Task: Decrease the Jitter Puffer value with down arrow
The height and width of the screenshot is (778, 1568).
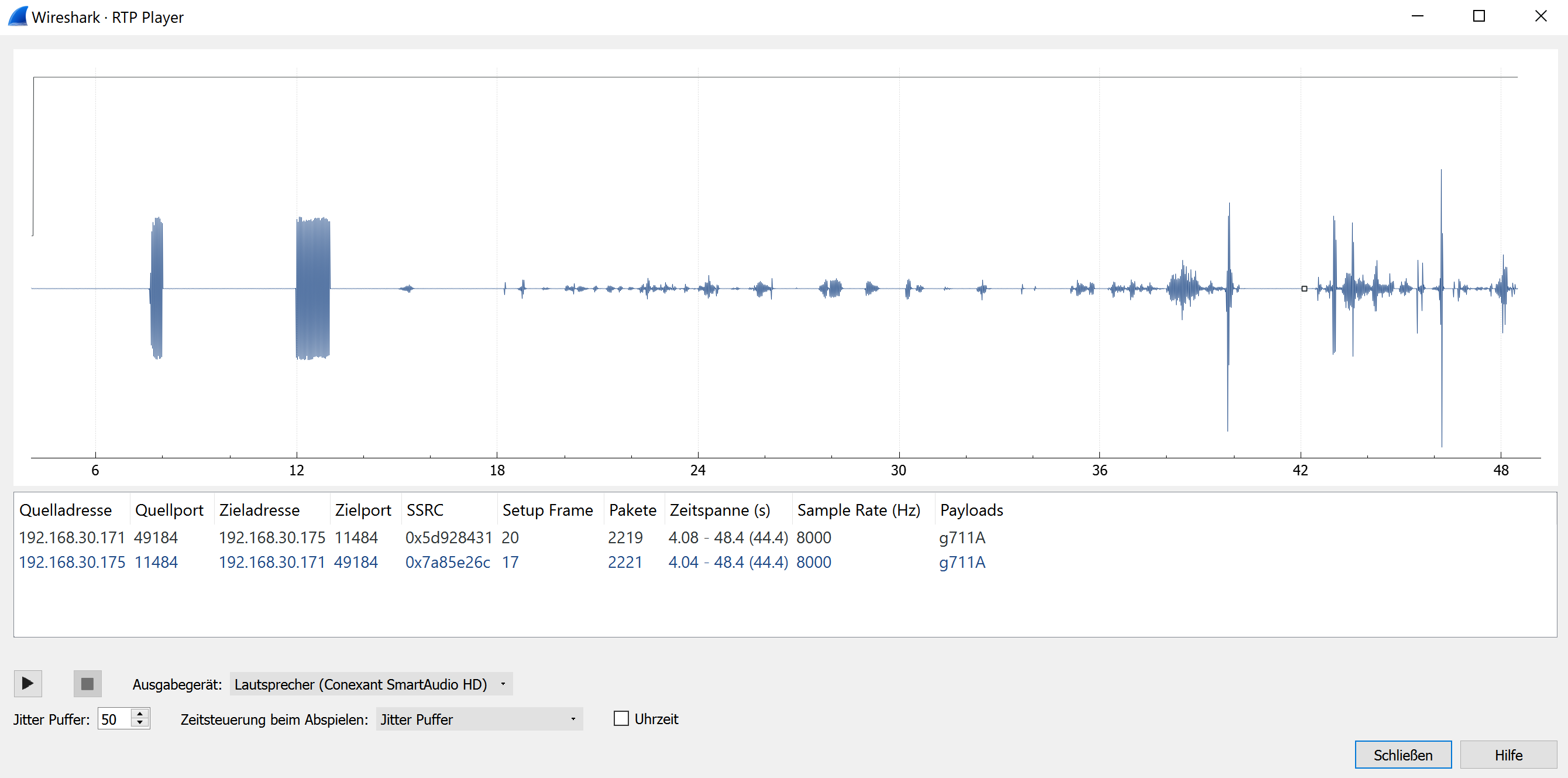Action: point(140,723)
